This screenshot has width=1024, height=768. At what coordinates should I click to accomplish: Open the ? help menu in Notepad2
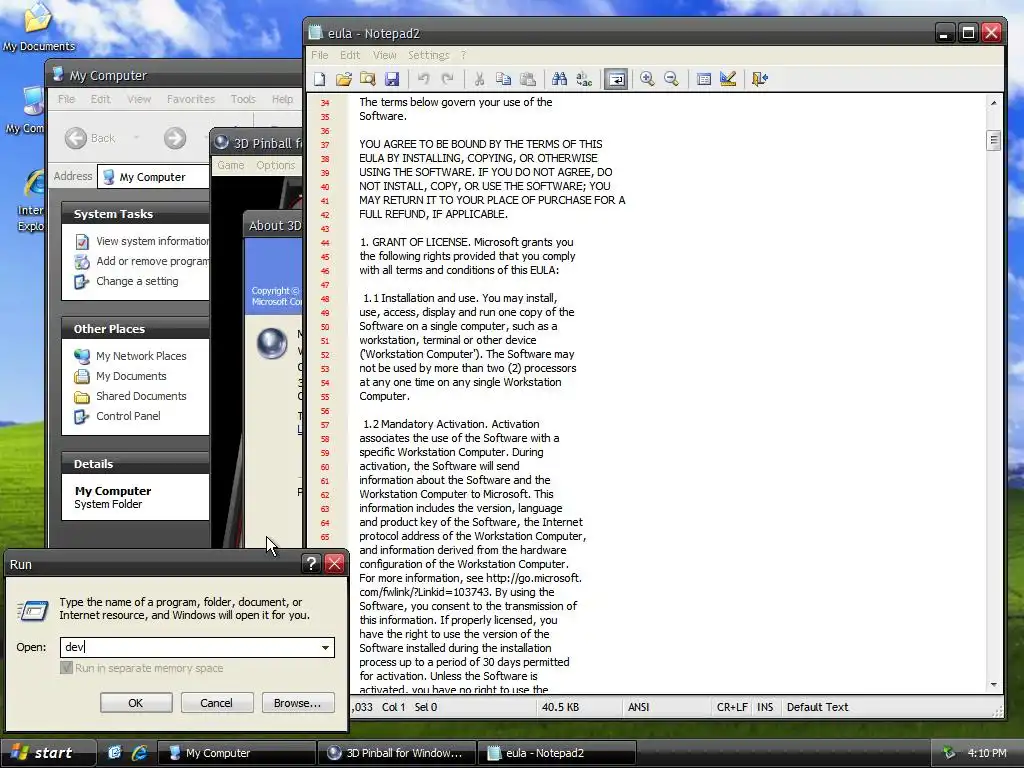click(x=463, y=56)
